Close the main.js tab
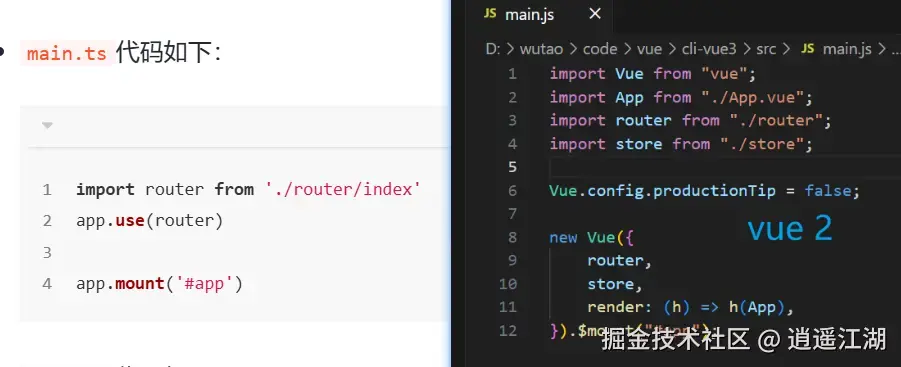The width and height of the screenshot is (901, 367). [595, 14]
